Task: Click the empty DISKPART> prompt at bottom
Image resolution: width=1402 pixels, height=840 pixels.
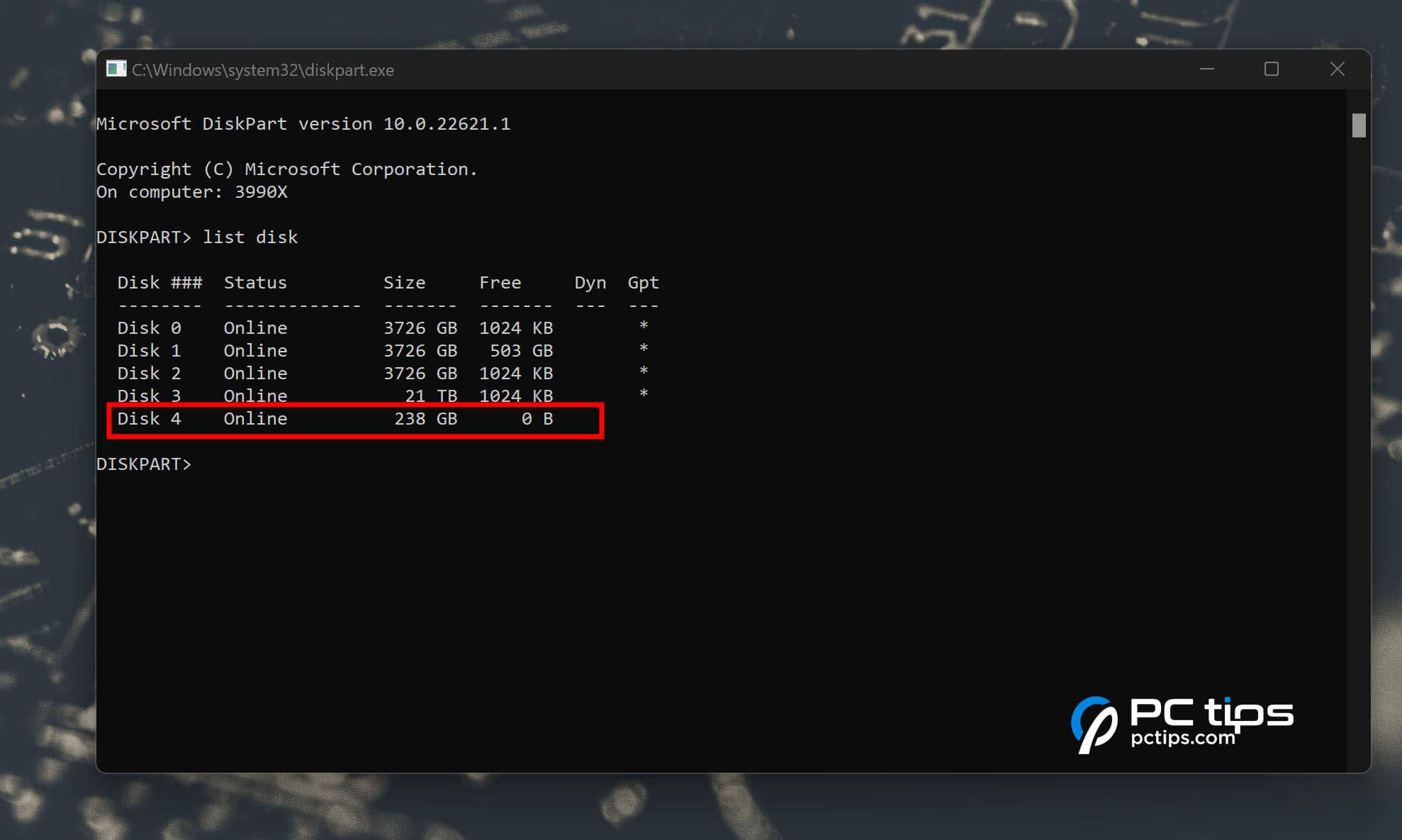Action: [x=145, y=464]
